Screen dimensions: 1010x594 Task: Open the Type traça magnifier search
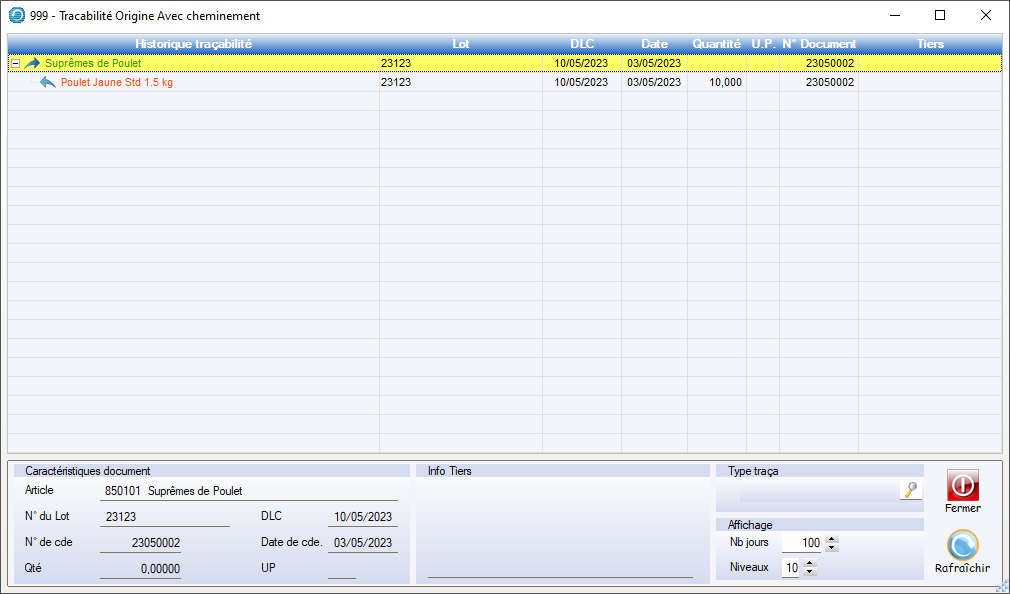point(910,490)
